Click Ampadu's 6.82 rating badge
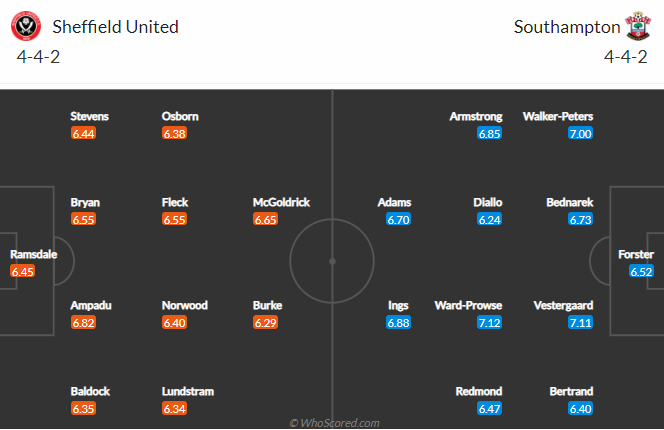Viewport: 664px width, 430px height. [83, 323]
